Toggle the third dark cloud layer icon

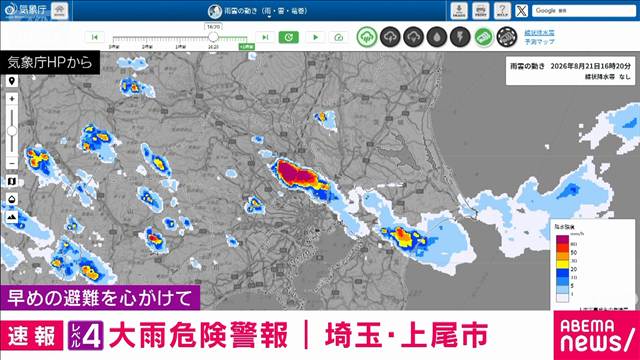point(413,37)
